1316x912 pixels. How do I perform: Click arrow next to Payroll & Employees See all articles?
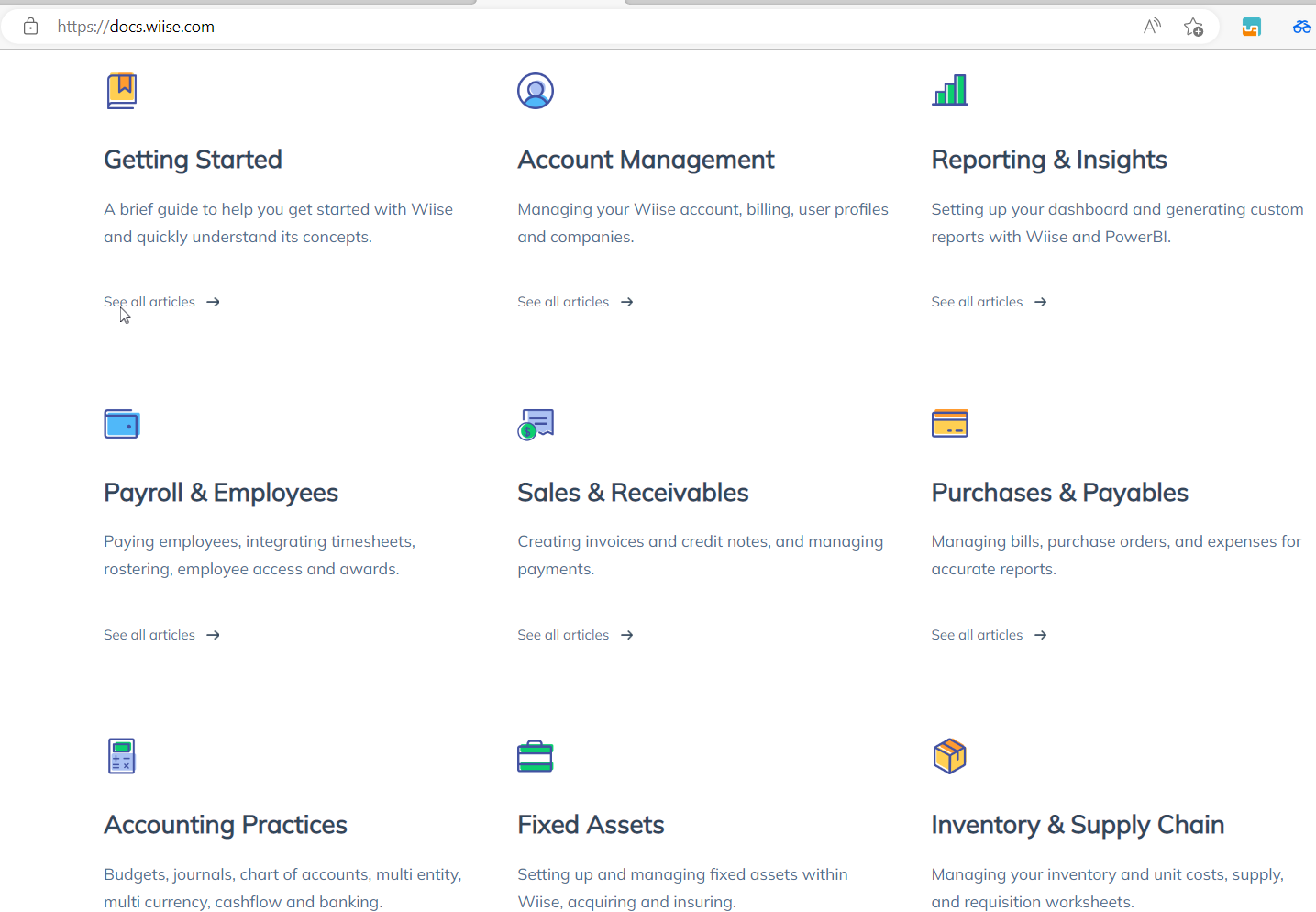tap(213, 635)
